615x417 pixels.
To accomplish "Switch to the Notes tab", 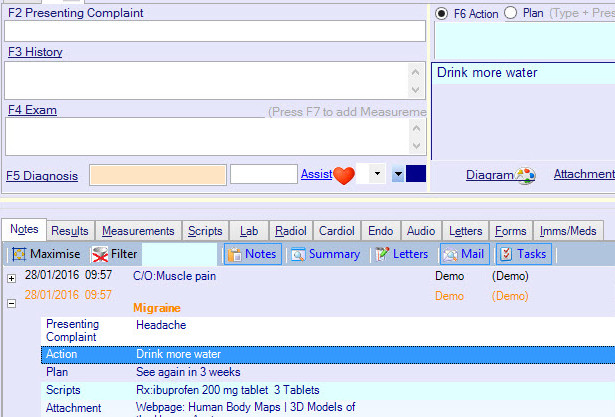I will [24, 229].
